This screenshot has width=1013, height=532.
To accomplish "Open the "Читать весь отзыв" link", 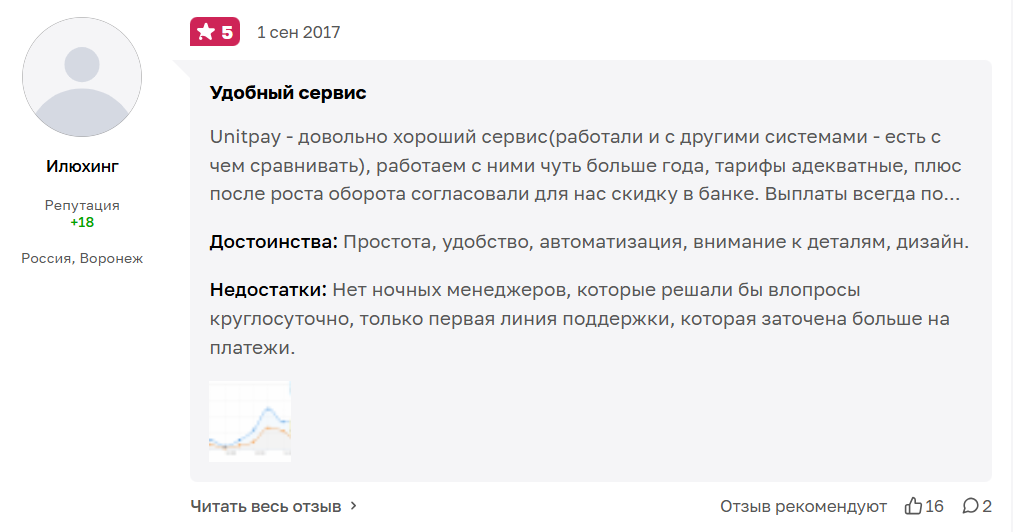I will [x=266, y=506].
